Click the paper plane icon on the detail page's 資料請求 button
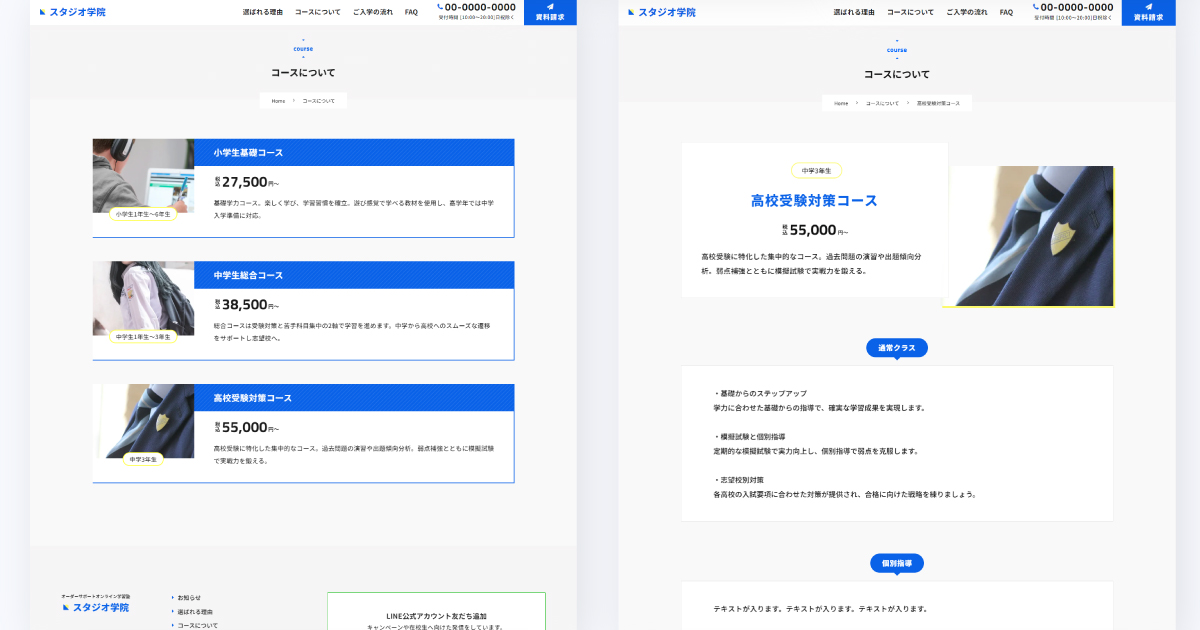This screenshot has width=1200, height=630. (1148, 6)
